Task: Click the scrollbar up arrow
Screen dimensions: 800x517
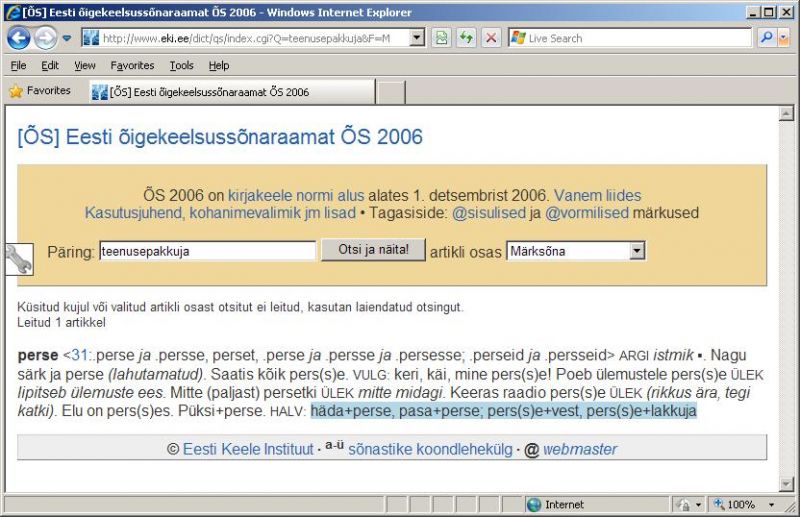Action: (x=786, y=113)
